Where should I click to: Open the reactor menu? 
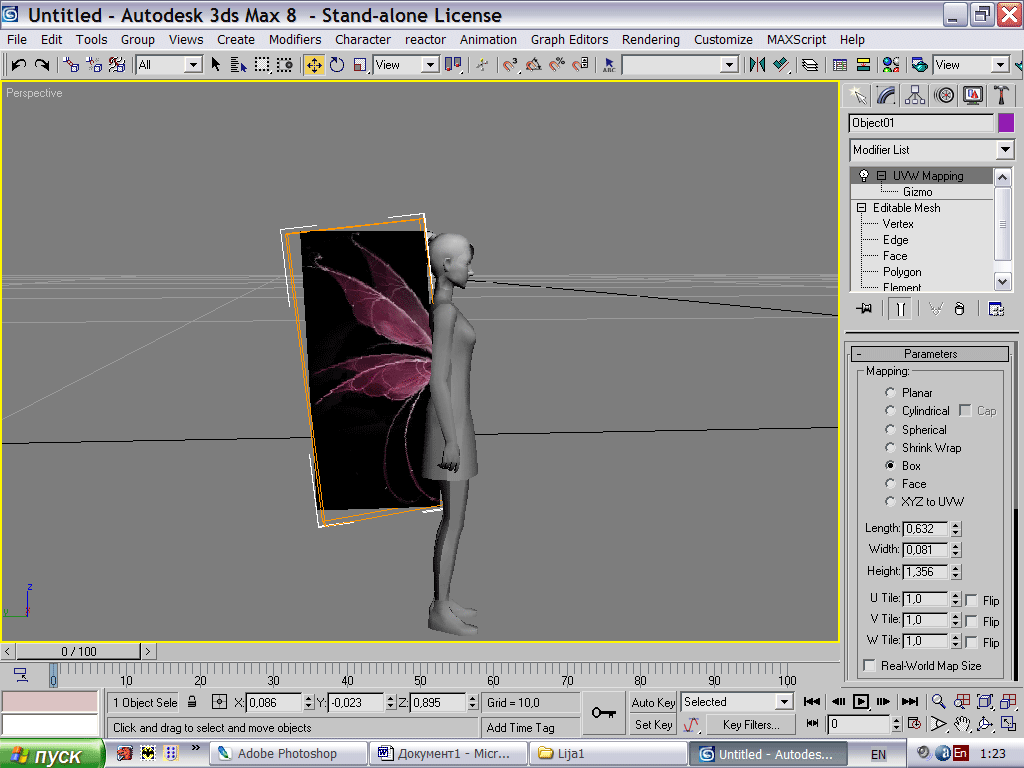[424, 39]
